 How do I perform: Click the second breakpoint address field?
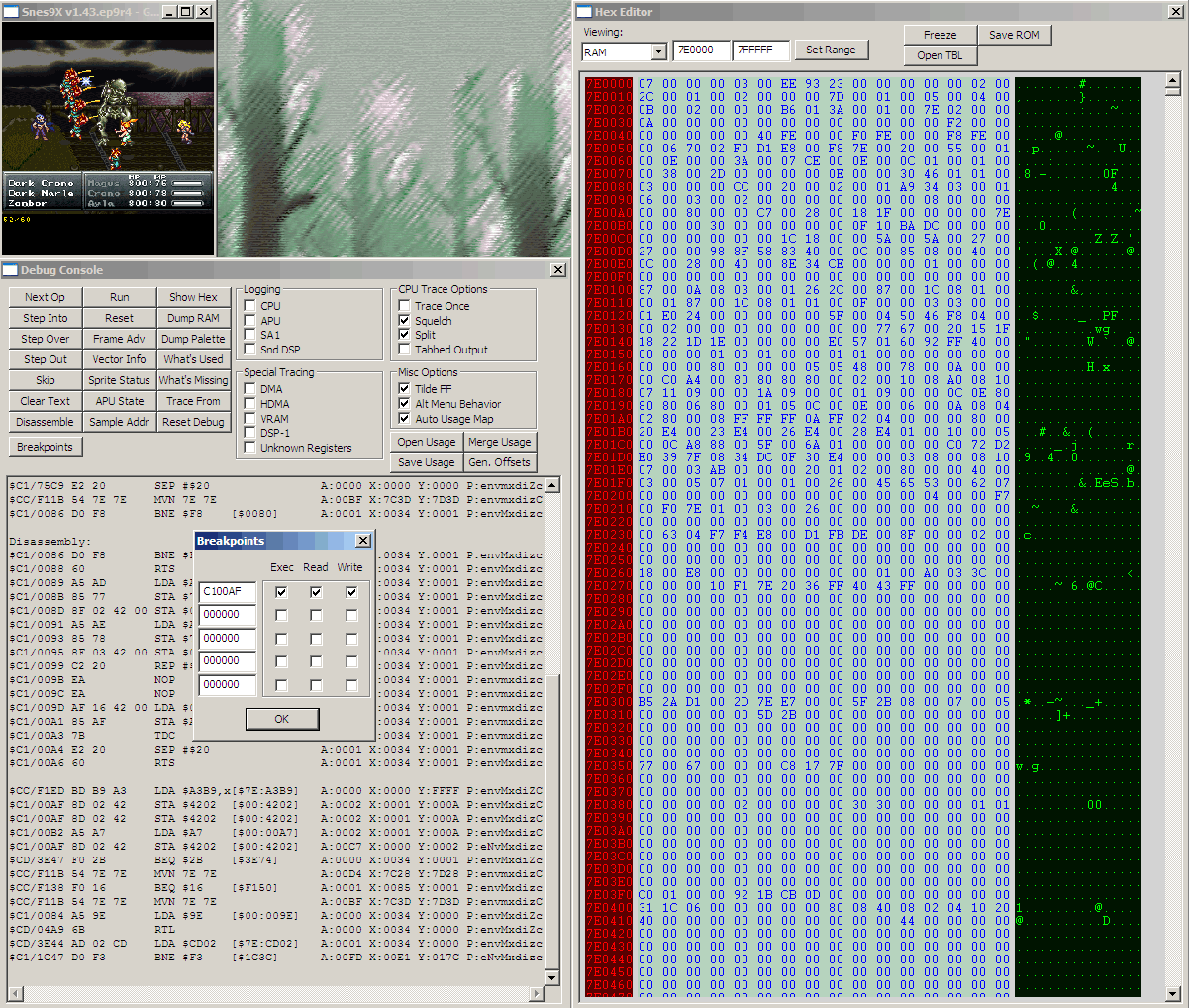tap(227, 615)
